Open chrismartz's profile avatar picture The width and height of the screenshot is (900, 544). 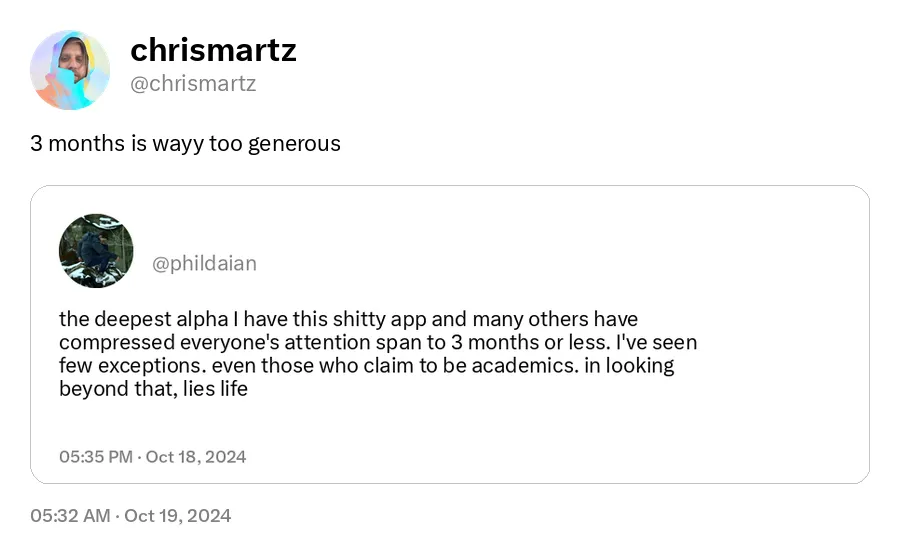point(70,70)
